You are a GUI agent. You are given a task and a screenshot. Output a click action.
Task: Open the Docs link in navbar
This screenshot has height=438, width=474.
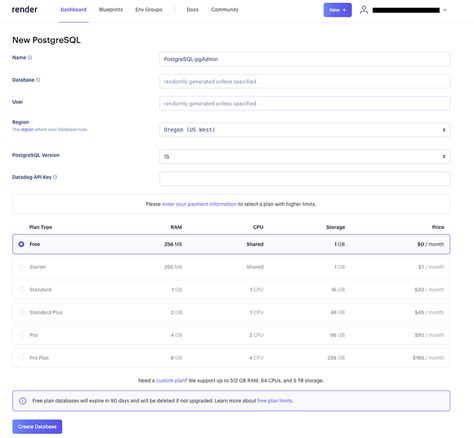[x=192, y=10]
